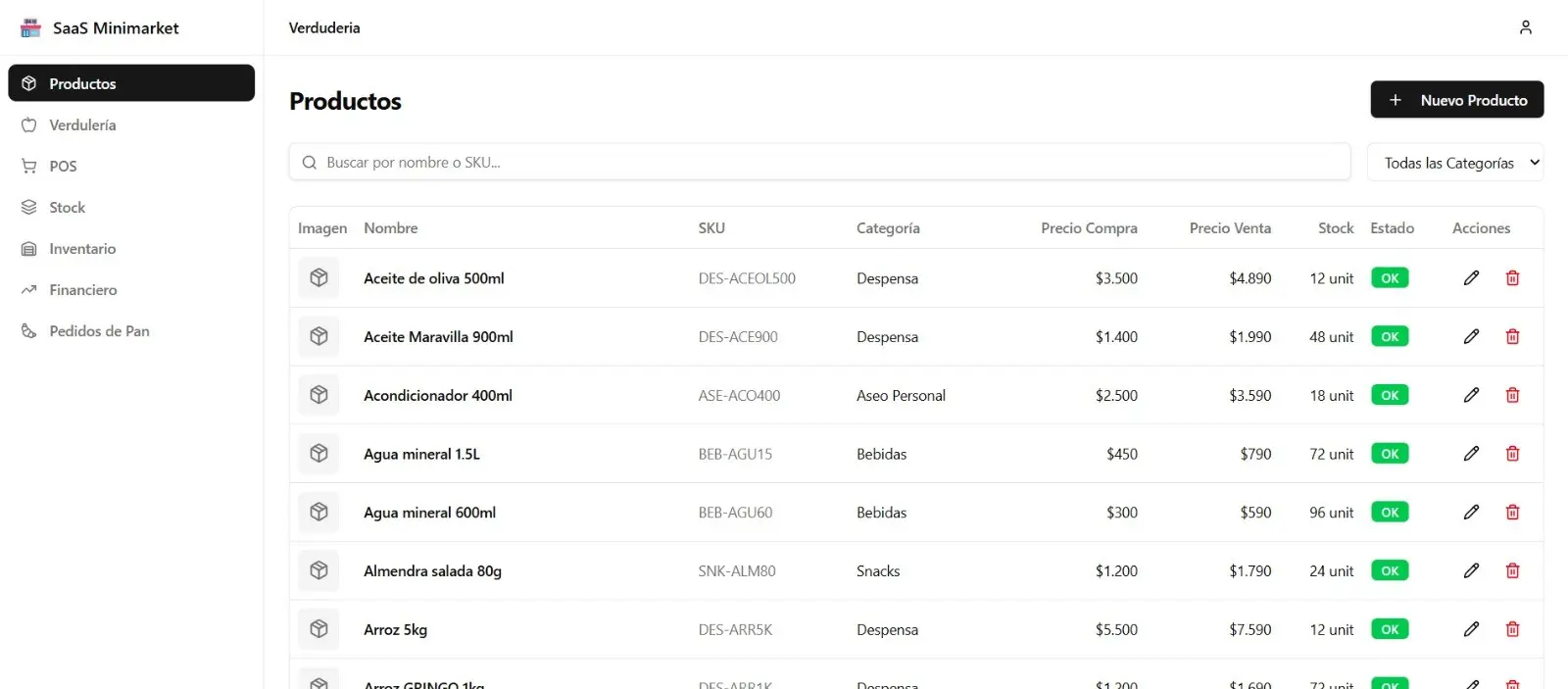Click the SKU BEB-AGU15
The width and height of the screenshot is (1568, 689).
[x=735, y=454]
